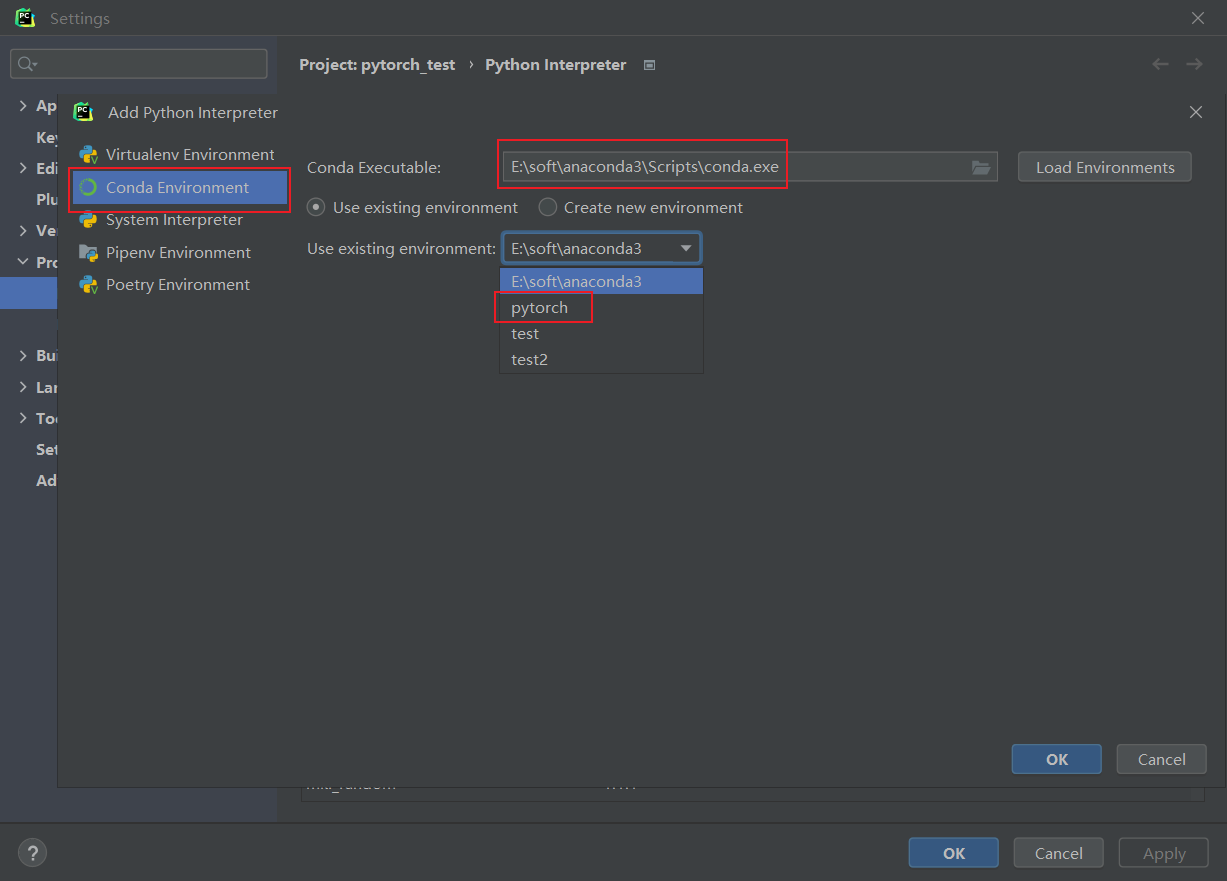The height and width of the screenshot is (881, 1227).
Task: Select Conda Environment option
Action: coord(180,187)
